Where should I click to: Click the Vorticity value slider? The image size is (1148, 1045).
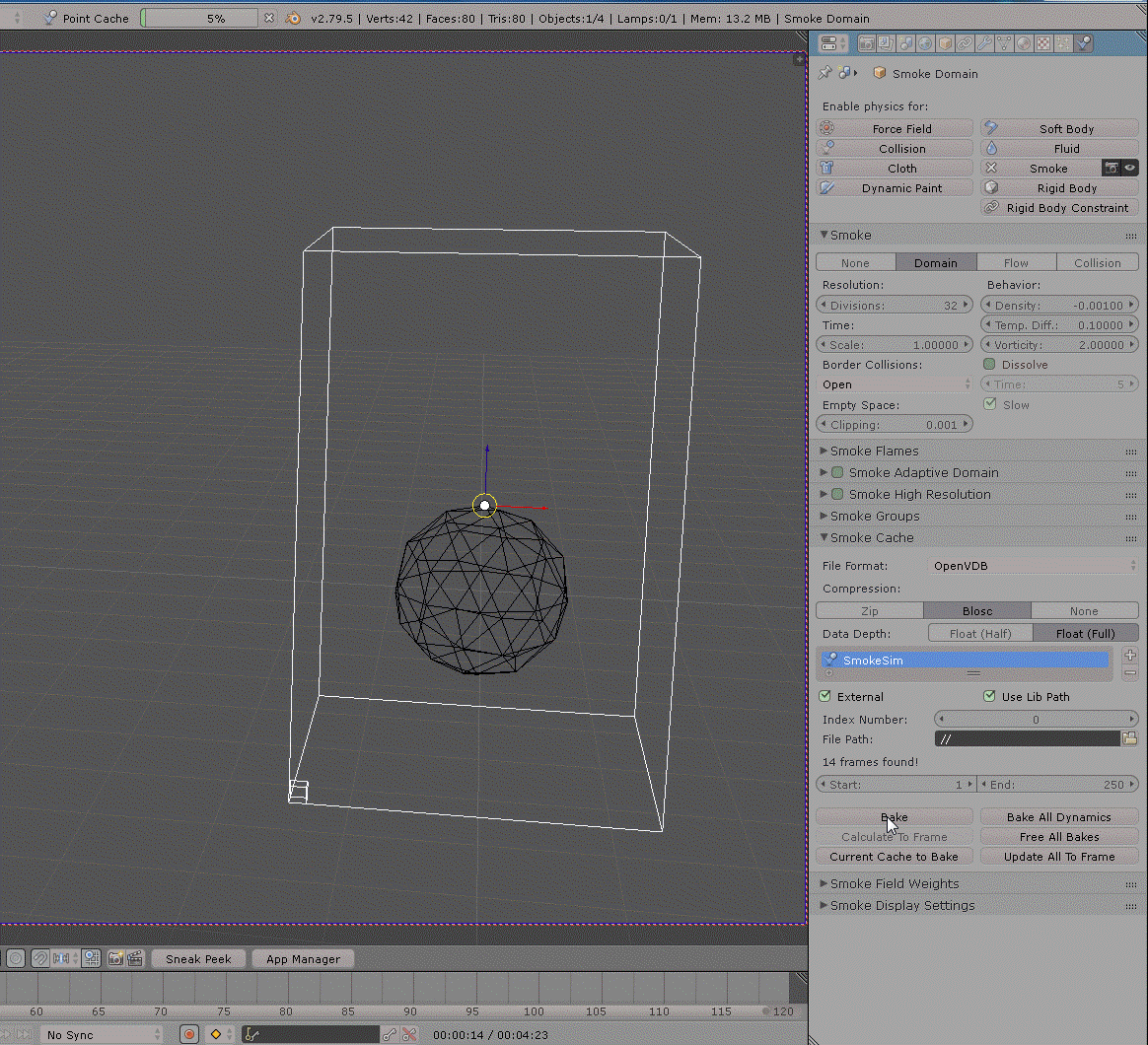click(x=1059, y=345)
